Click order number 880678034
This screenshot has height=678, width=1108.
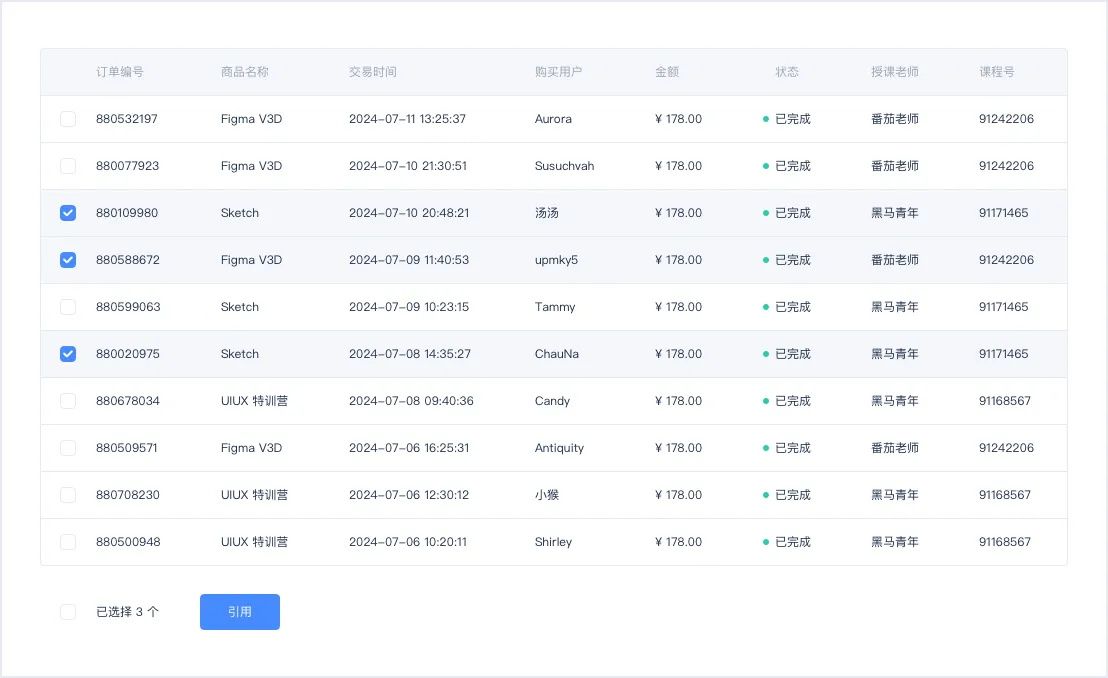point(127,401)
